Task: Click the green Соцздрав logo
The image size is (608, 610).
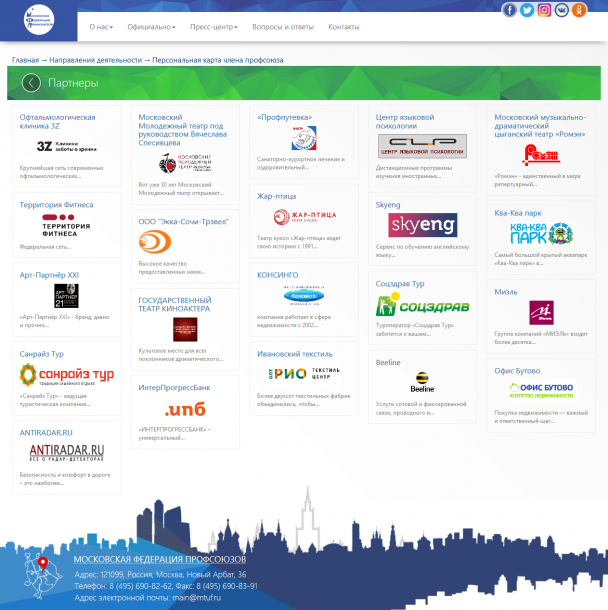Action: (x=422, y=304)
